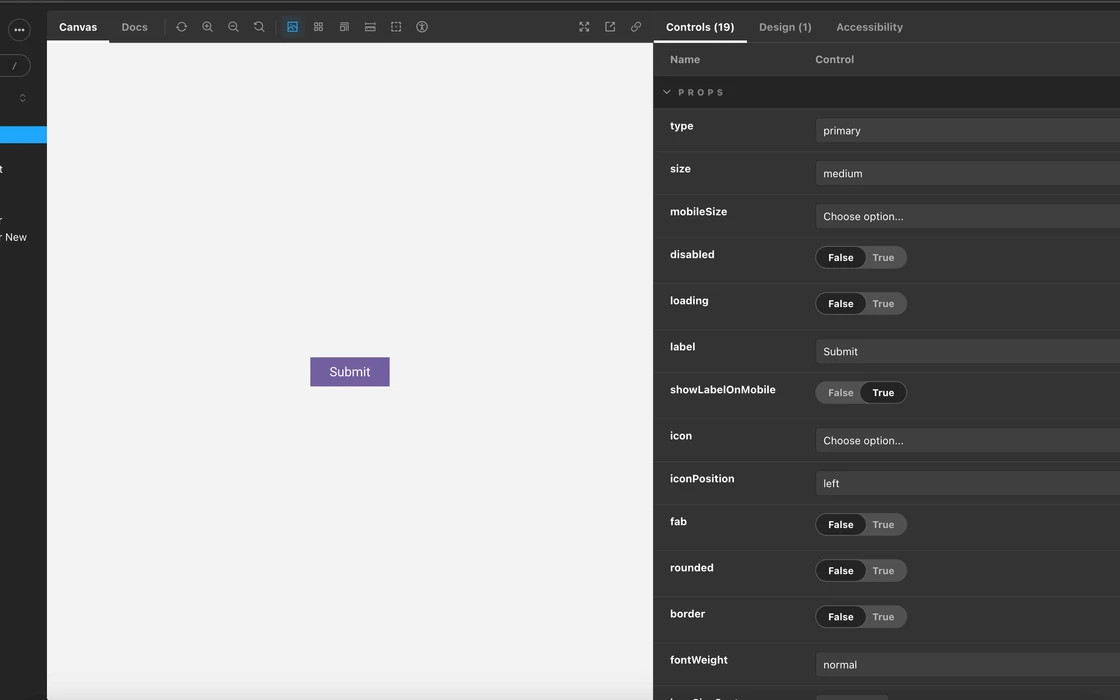
Task: Open the Controls (19) tab
Action: point(700,27)
